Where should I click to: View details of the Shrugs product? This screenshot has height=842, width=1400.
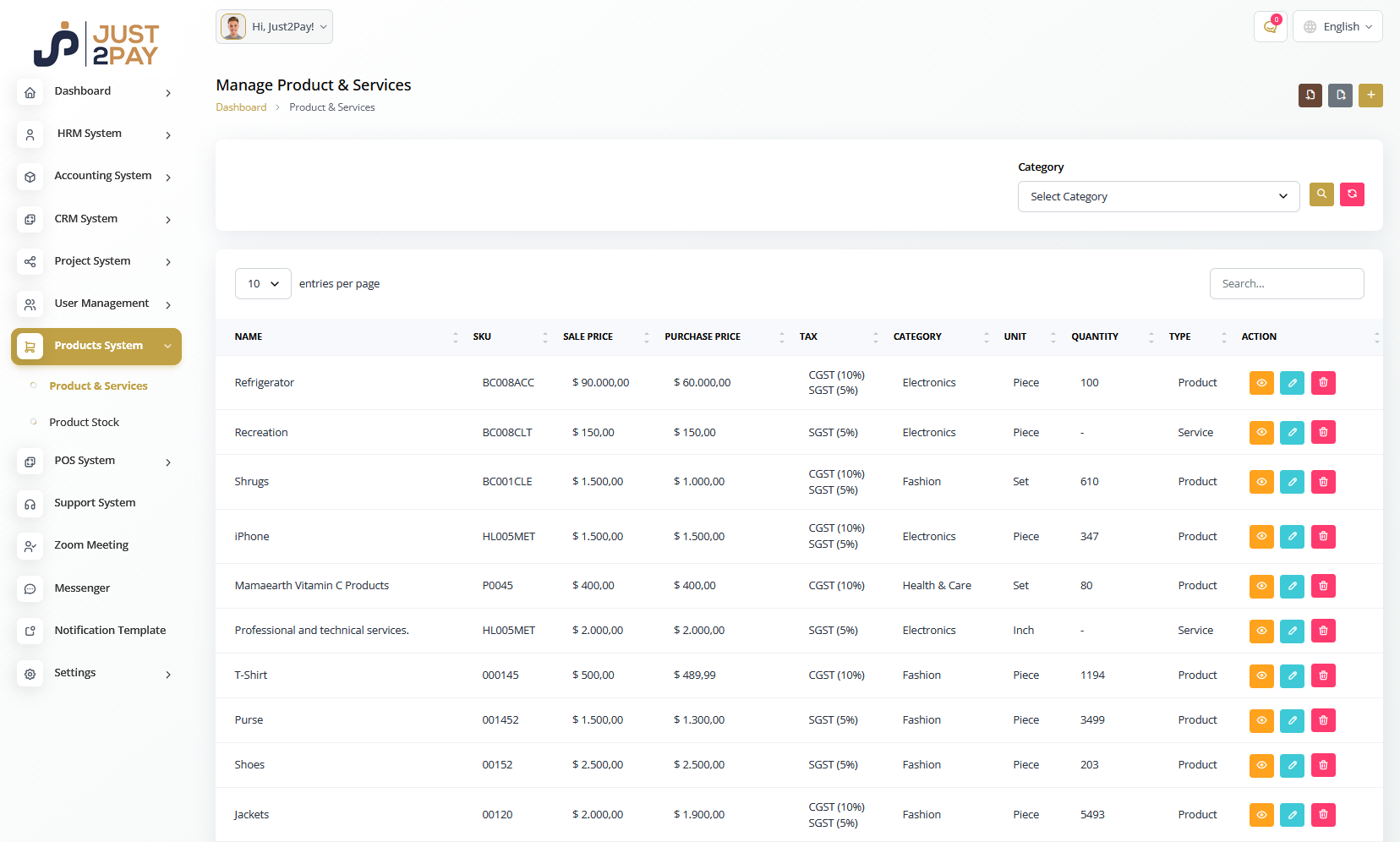[x=1261, y=482]
